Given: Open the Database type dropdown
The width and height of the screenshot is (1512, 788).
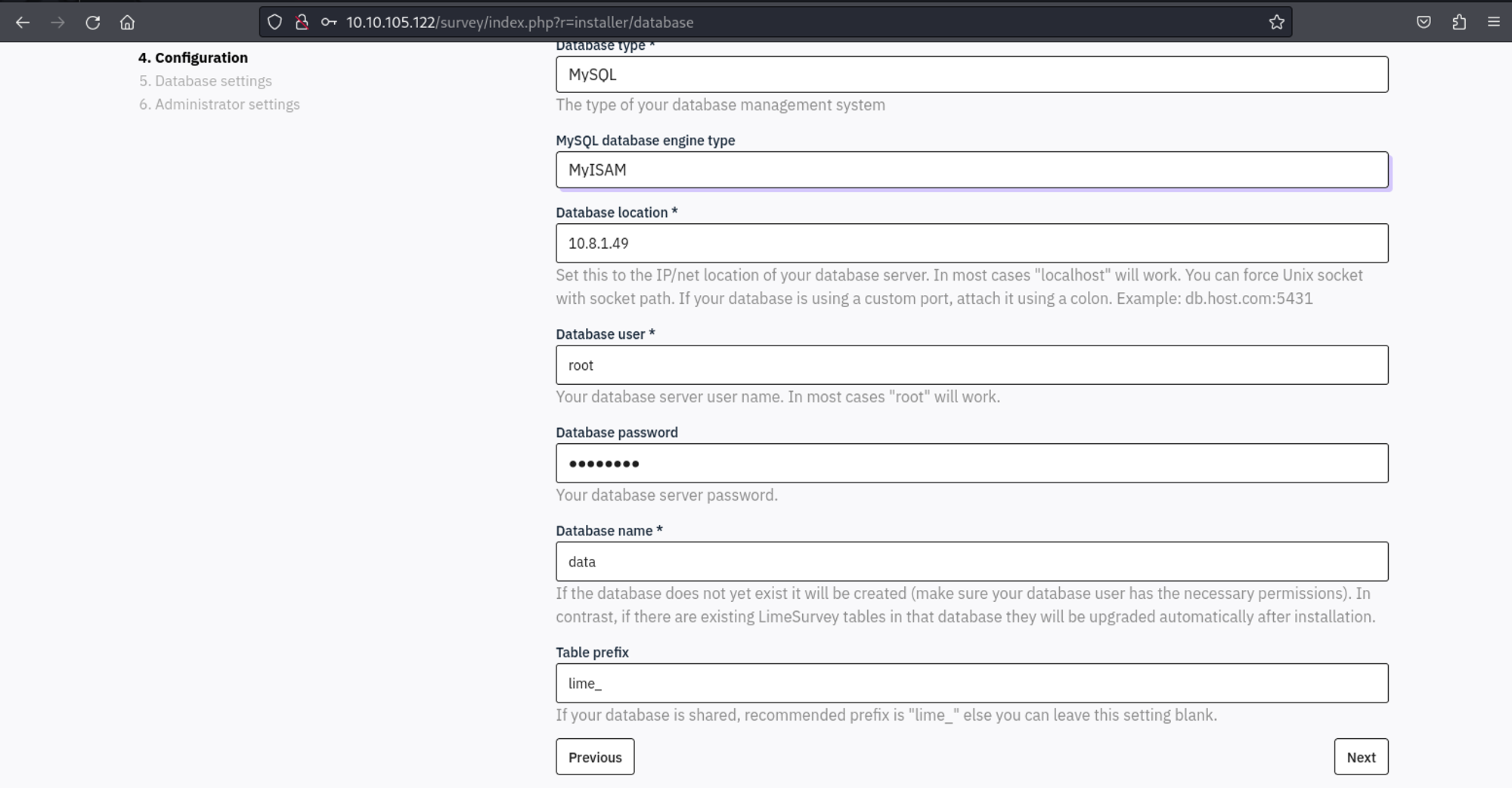Looking at the screenshot, I should [971, 75].
